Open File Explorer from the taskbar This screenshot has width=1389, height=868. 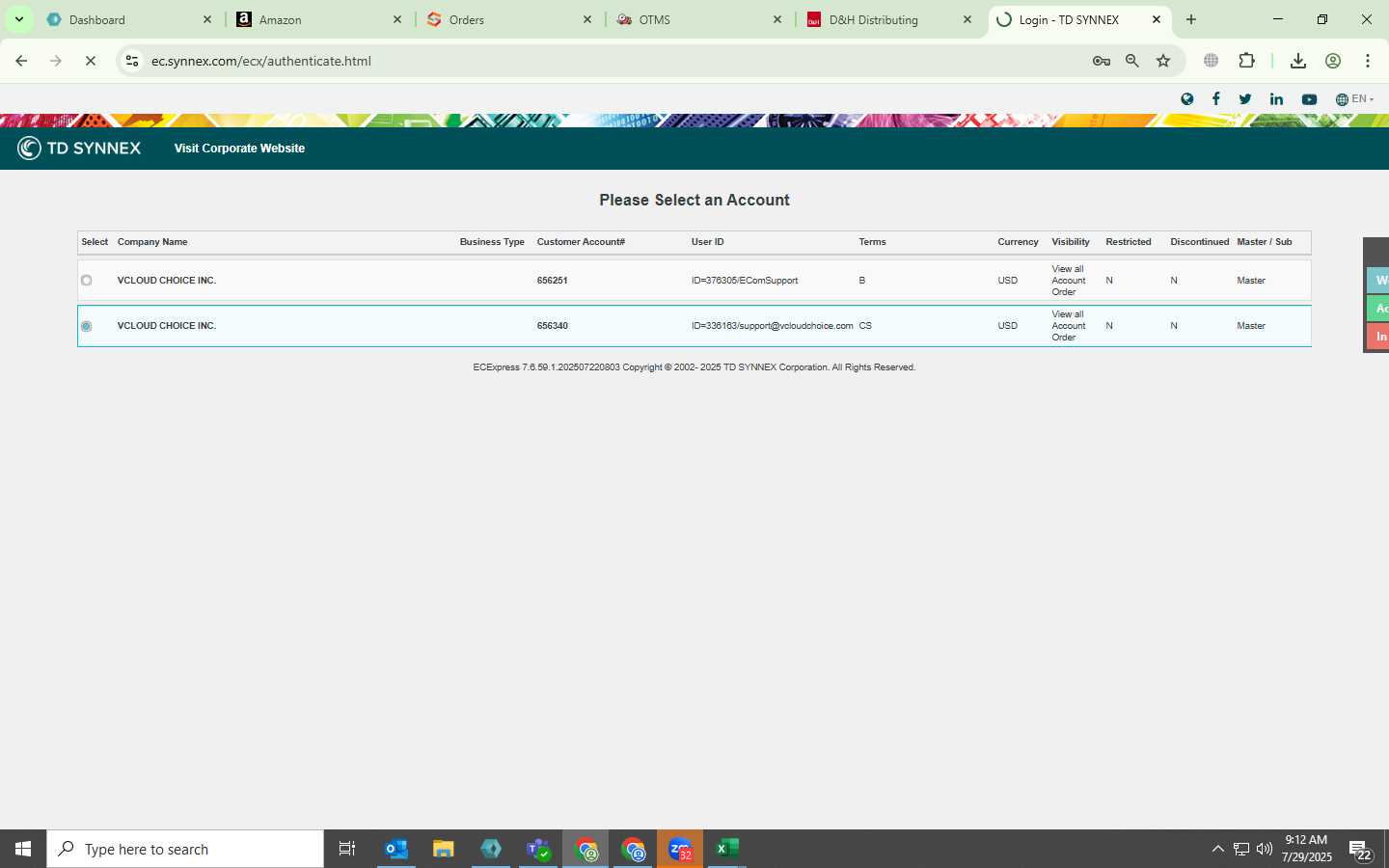click(444, 849)
